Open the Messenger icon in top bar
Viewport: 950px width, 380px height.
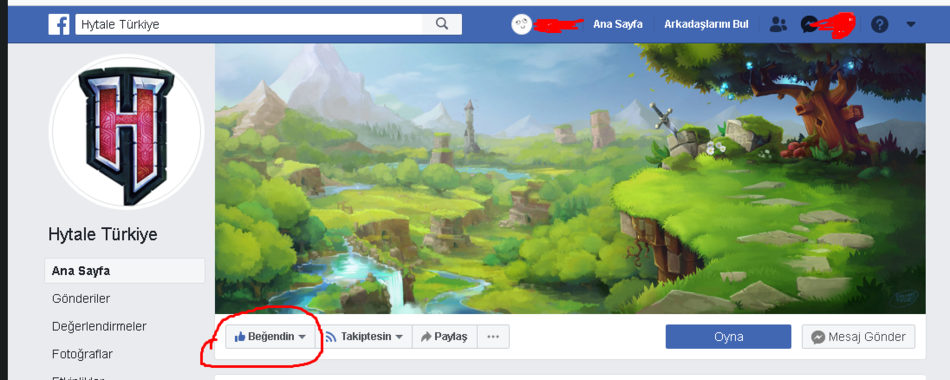pyautogui.click(x=808, y=24)
